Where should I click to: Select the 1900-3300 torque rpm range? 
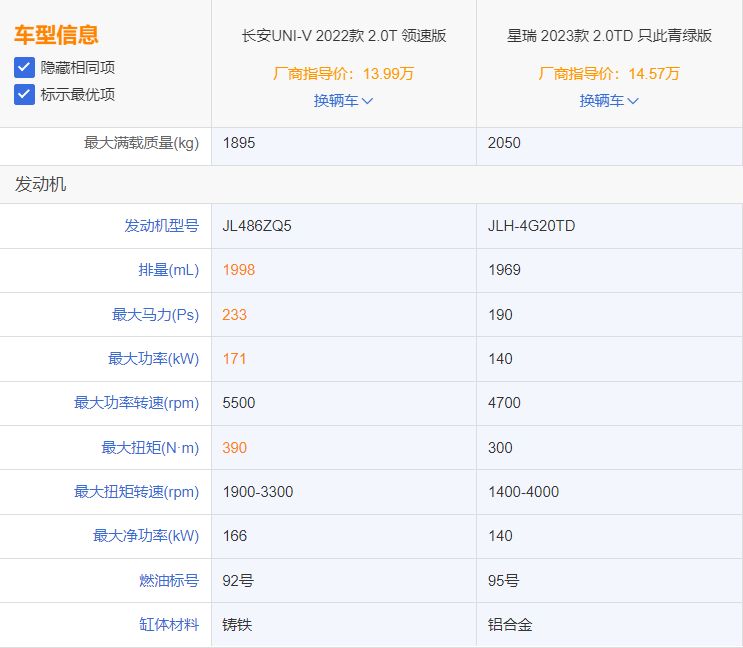258,492
